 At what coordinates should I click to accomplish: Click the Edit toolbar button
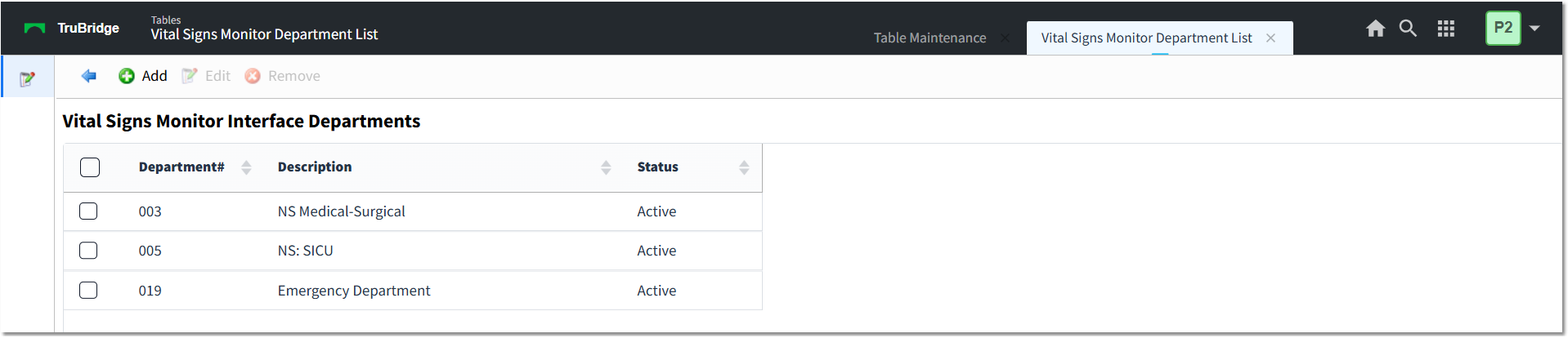pos(206,76)
